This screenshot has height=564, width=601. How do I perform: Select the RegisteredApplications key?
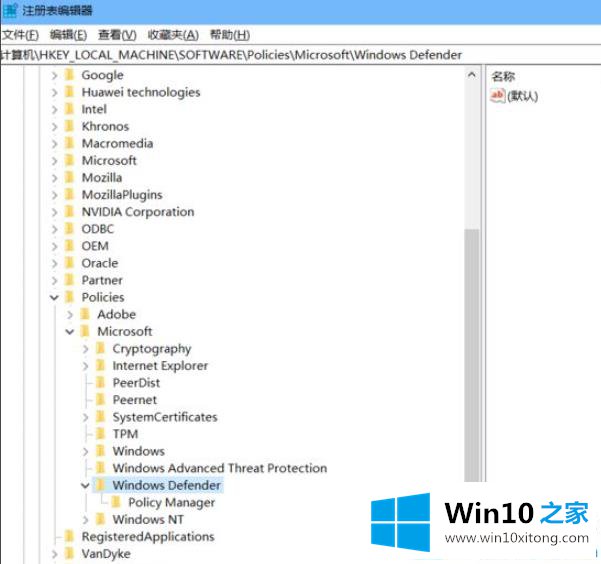pyautogui.click(x=148, y=537)
